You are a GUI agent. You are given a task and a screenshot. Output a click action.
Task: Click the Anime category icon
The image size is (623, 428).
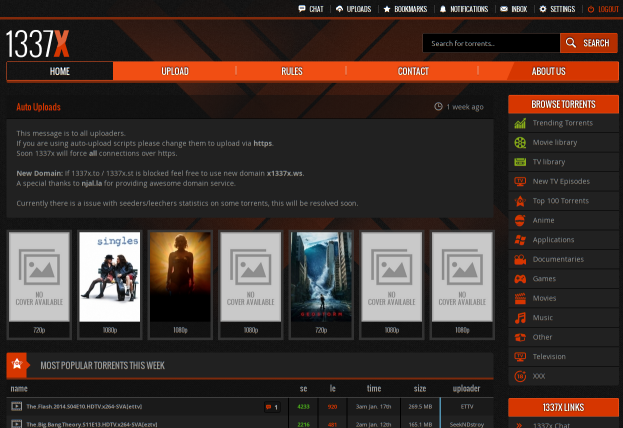(x=520, y=220)
